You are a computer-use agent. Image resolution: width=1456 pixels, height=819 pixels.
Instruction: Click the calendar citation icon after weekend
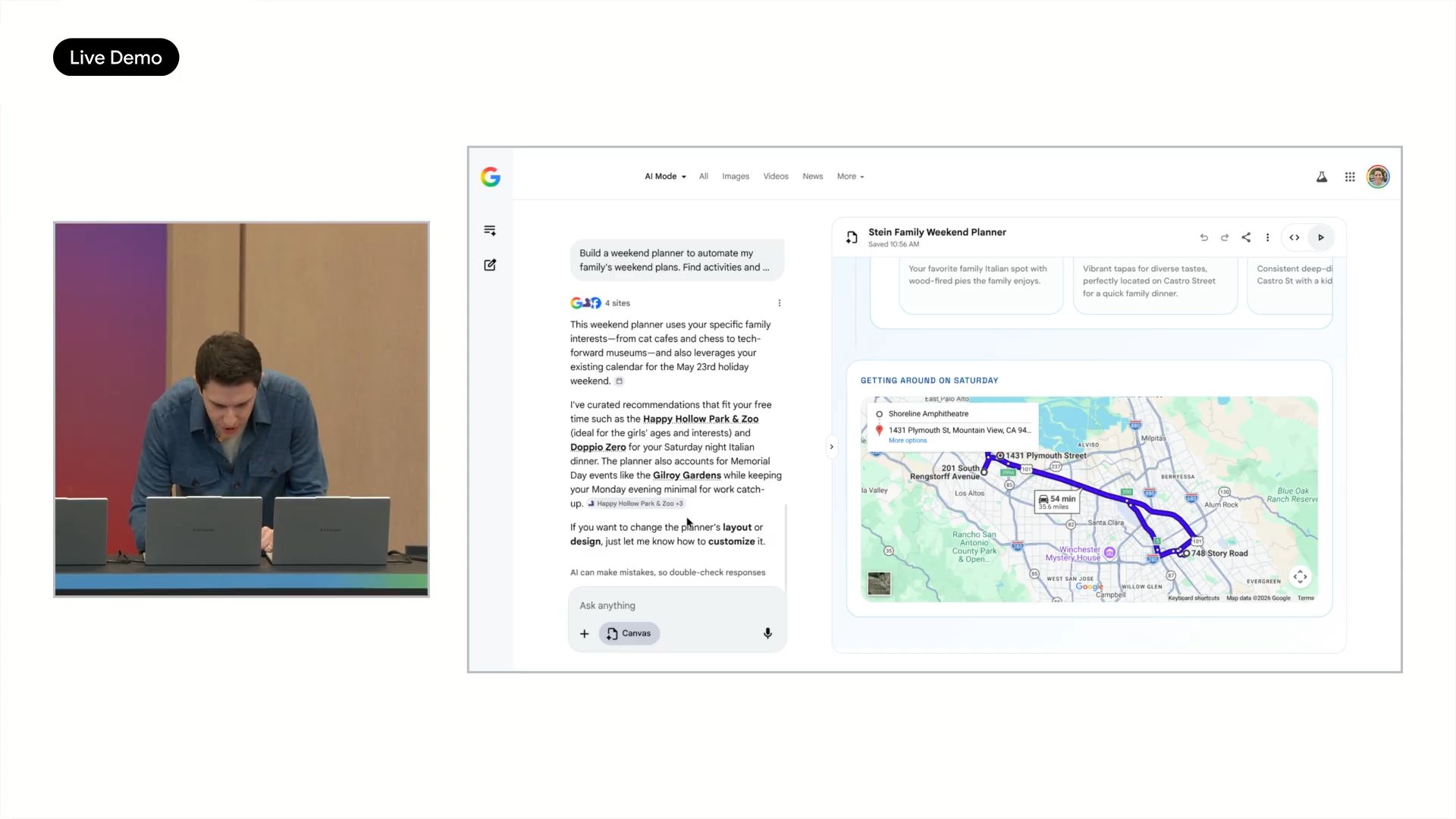(620, 381)
